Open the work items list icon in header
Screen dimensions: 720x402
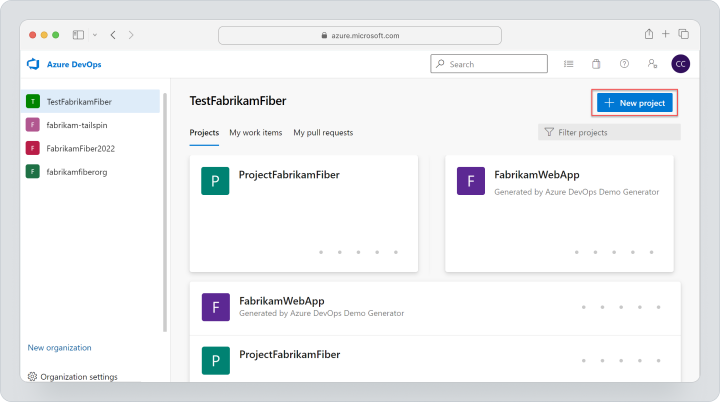(x=568, y=64)
